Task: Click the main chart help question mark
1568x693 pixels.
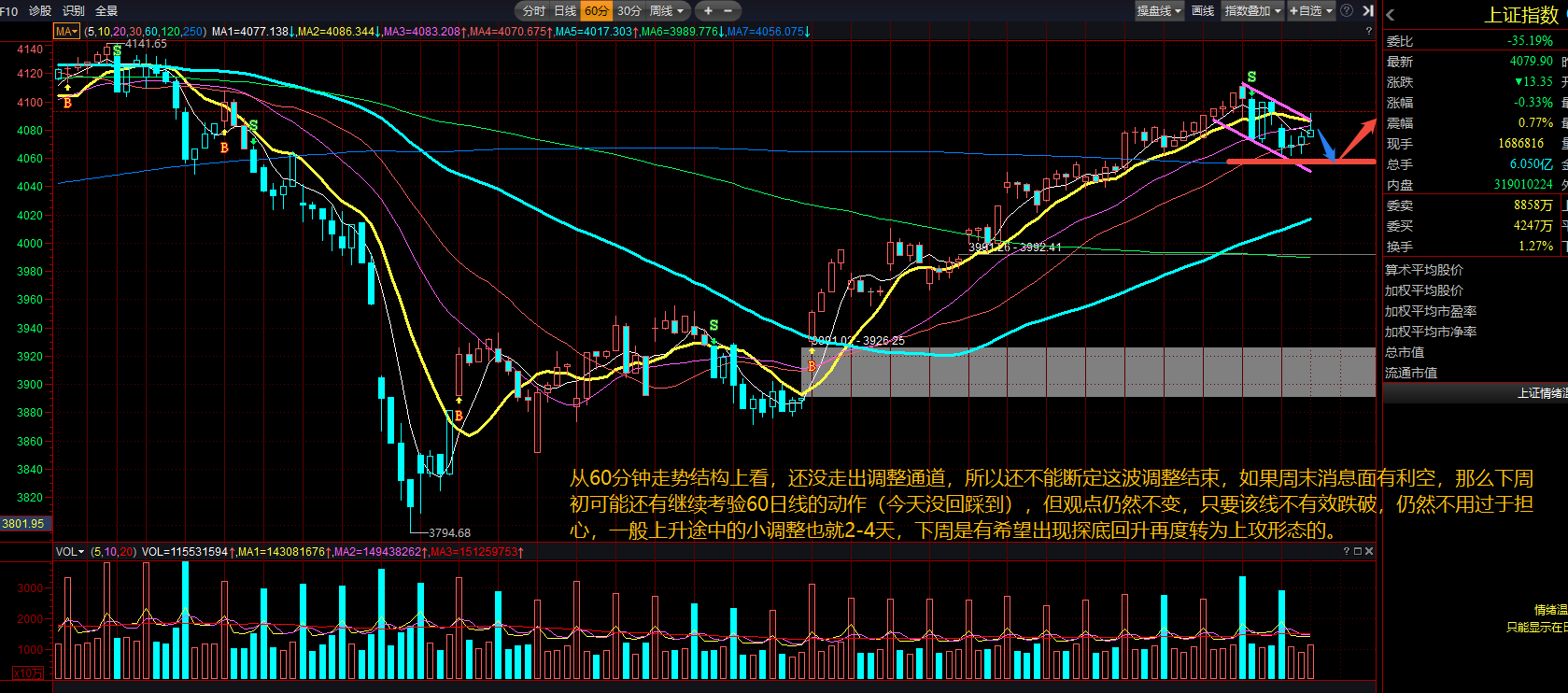Action: pos(1369,31)
